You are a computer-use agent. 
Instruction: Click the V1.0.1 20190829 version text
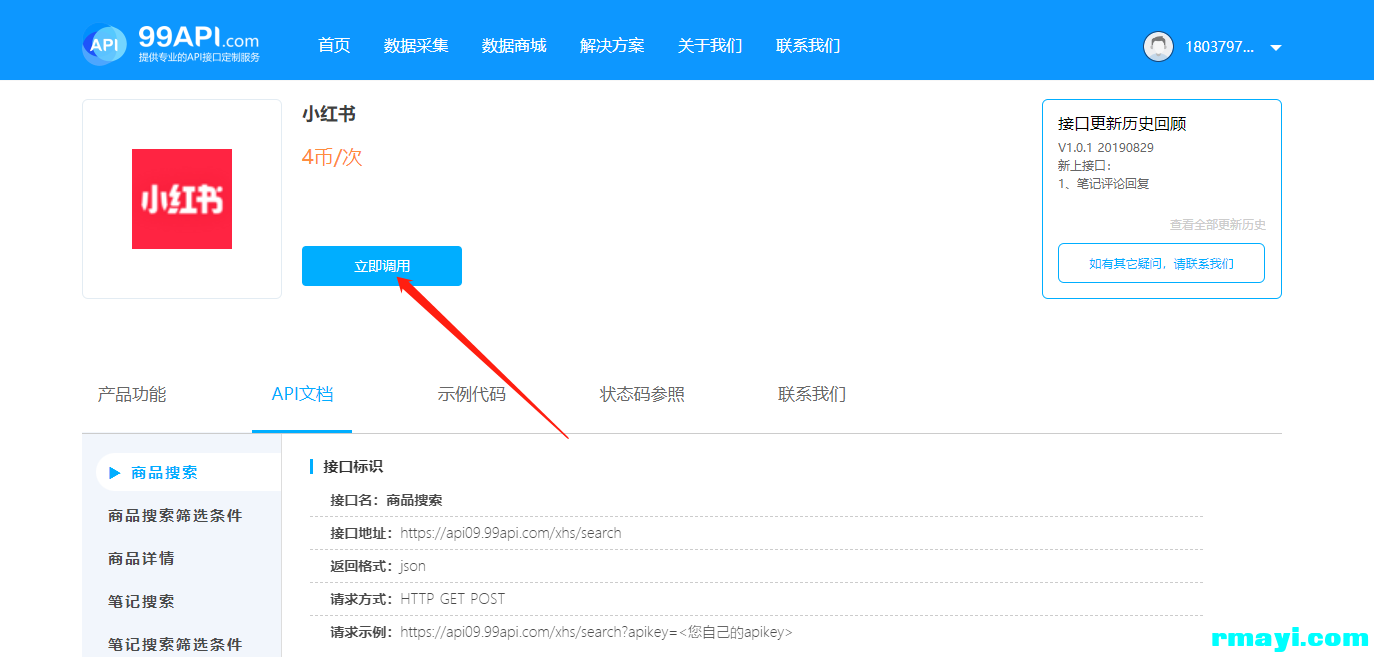(x=1105, y=147)
